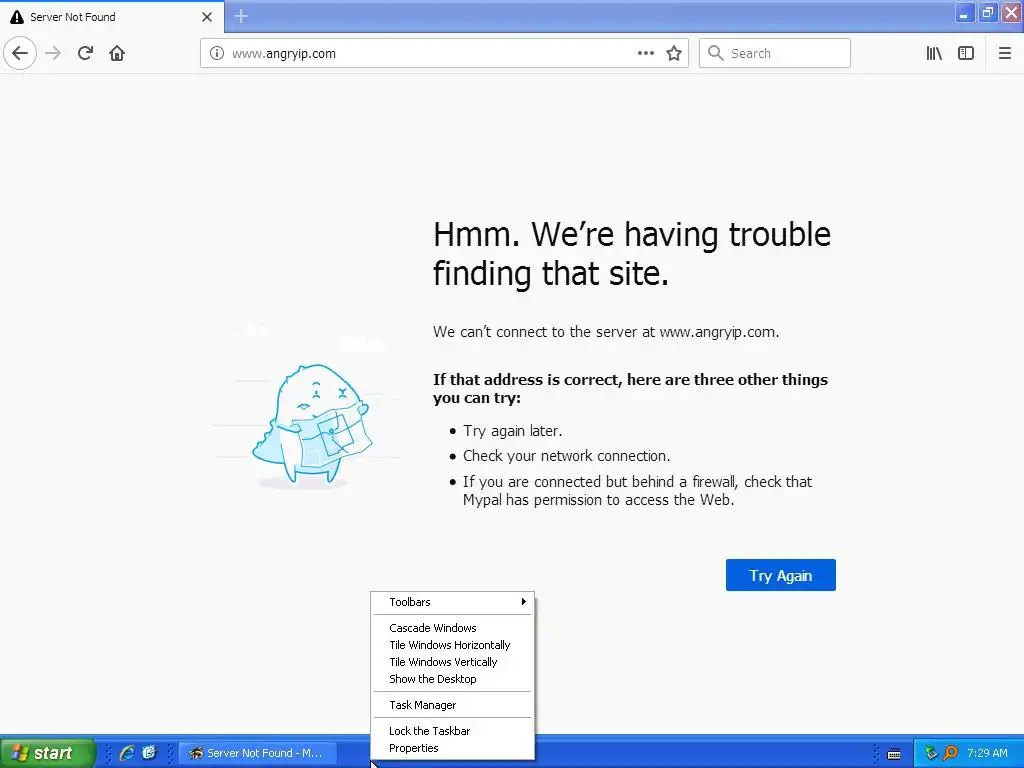Open Task Manager from context menu
Screen dimensions: 1024x768
pyautogui.click(x=453, y=705)
